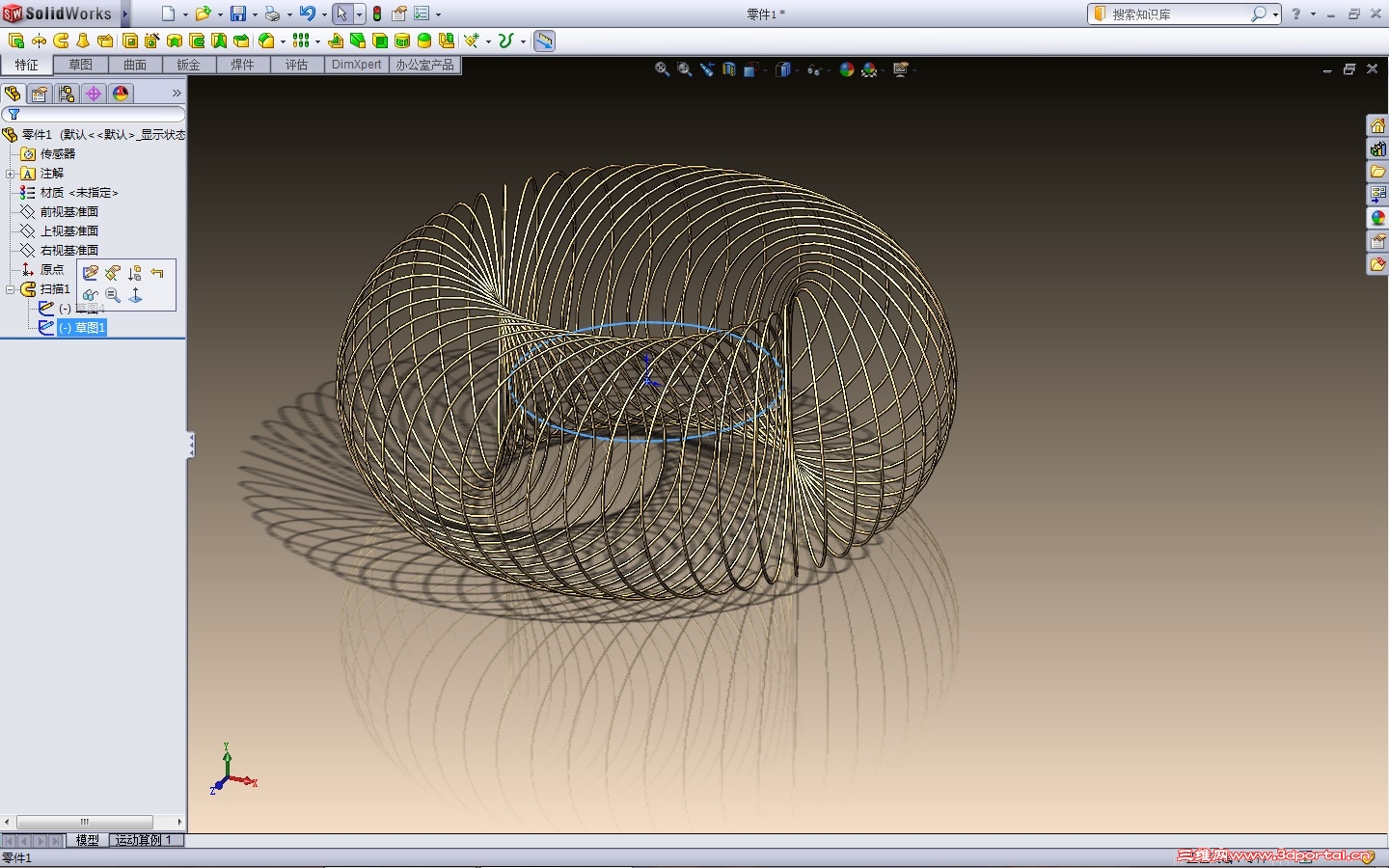
Task: Expand the manager panel tabs chevron
Action: [177, 94]
